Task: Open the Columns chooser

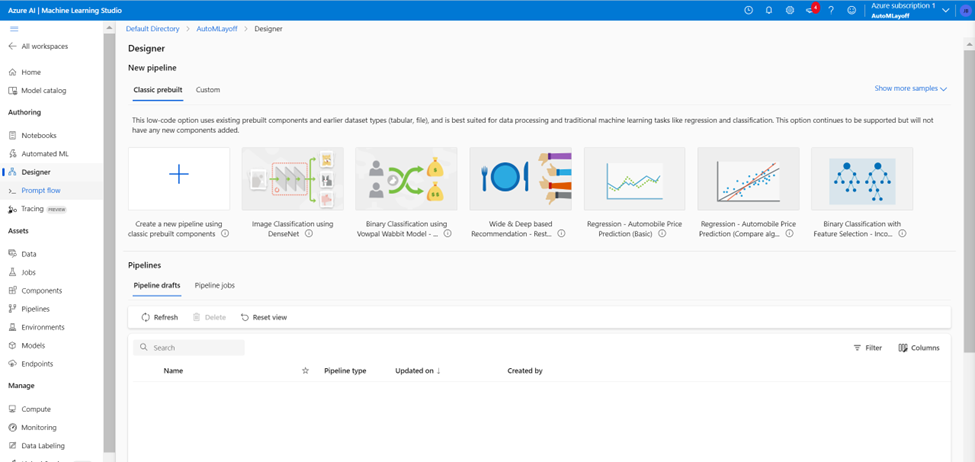Action: pos(919,348)
